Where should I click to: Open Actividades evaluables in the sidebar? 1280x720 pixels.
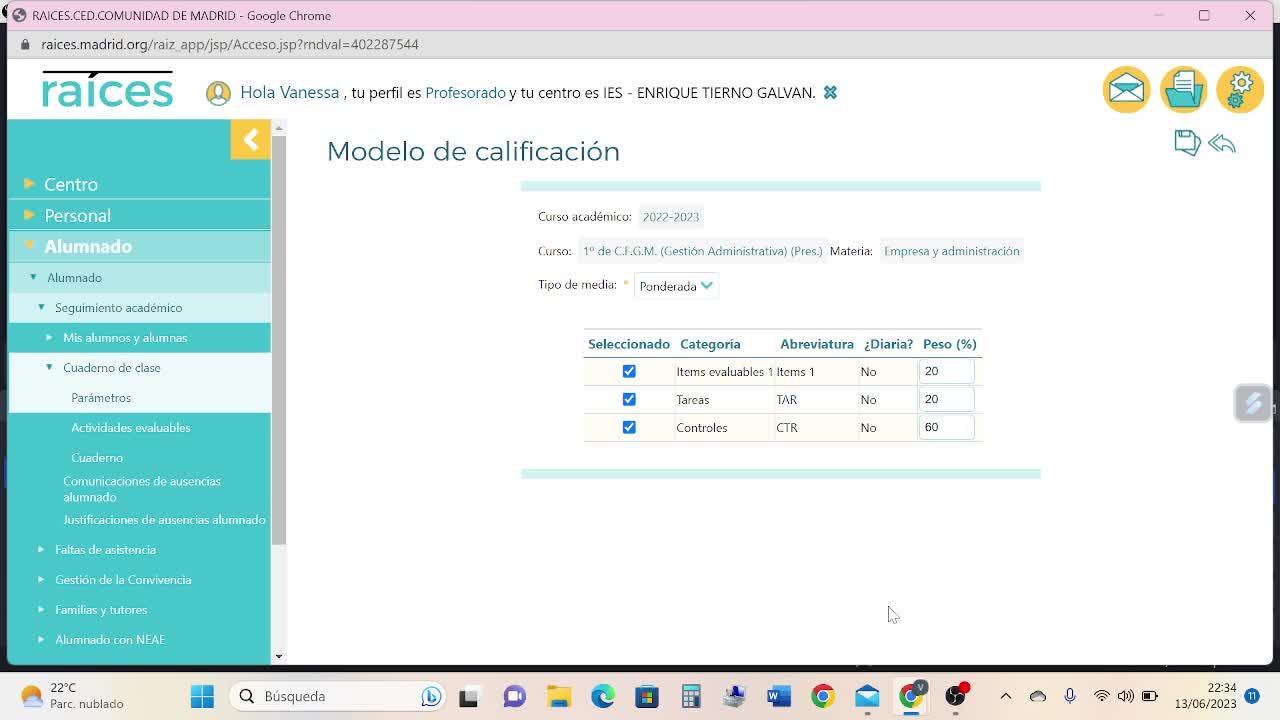click(130, 427)
